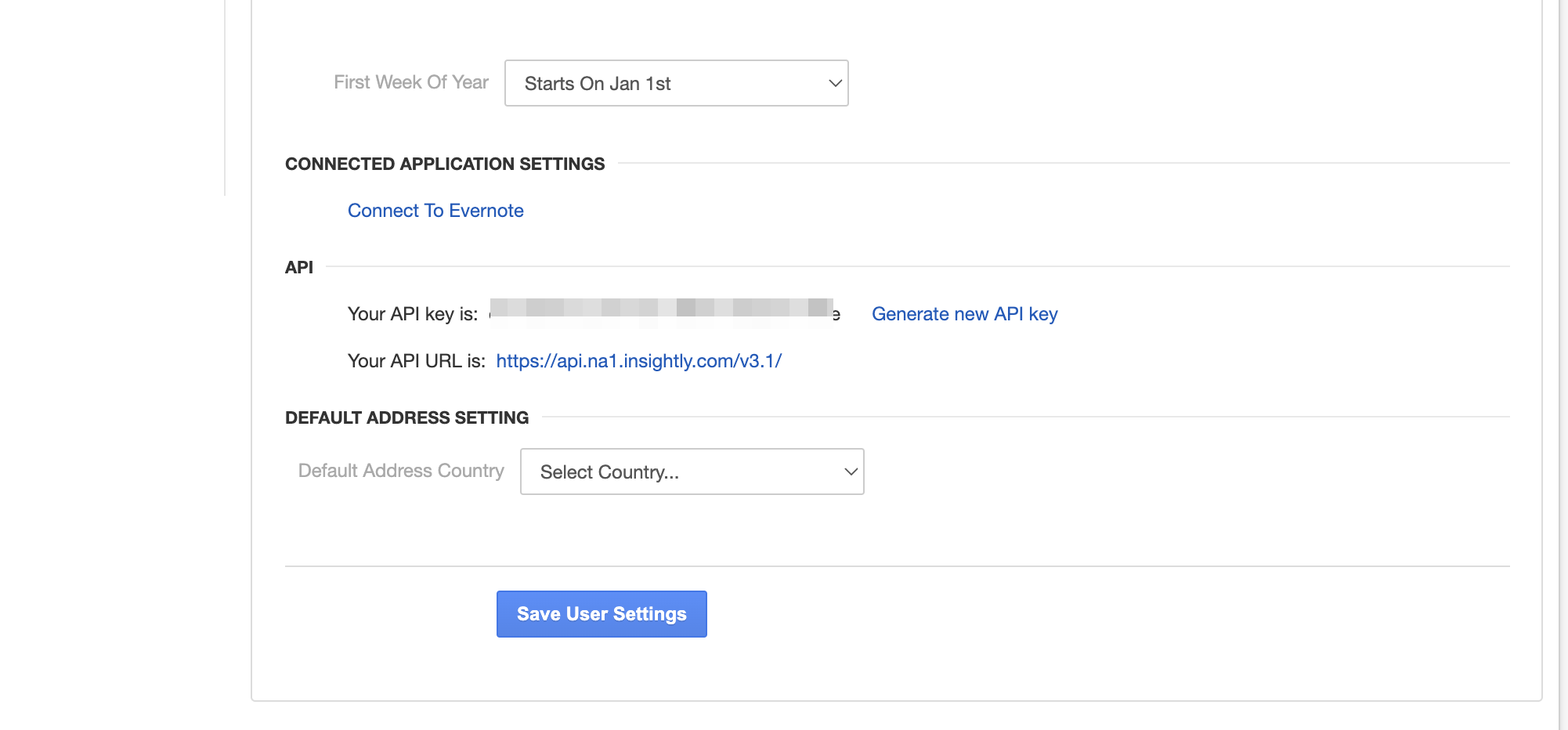The height and width of the screenshot is (730, 1568).
Task: Click the blurred API key value
Action: click(x=661, y=308)
